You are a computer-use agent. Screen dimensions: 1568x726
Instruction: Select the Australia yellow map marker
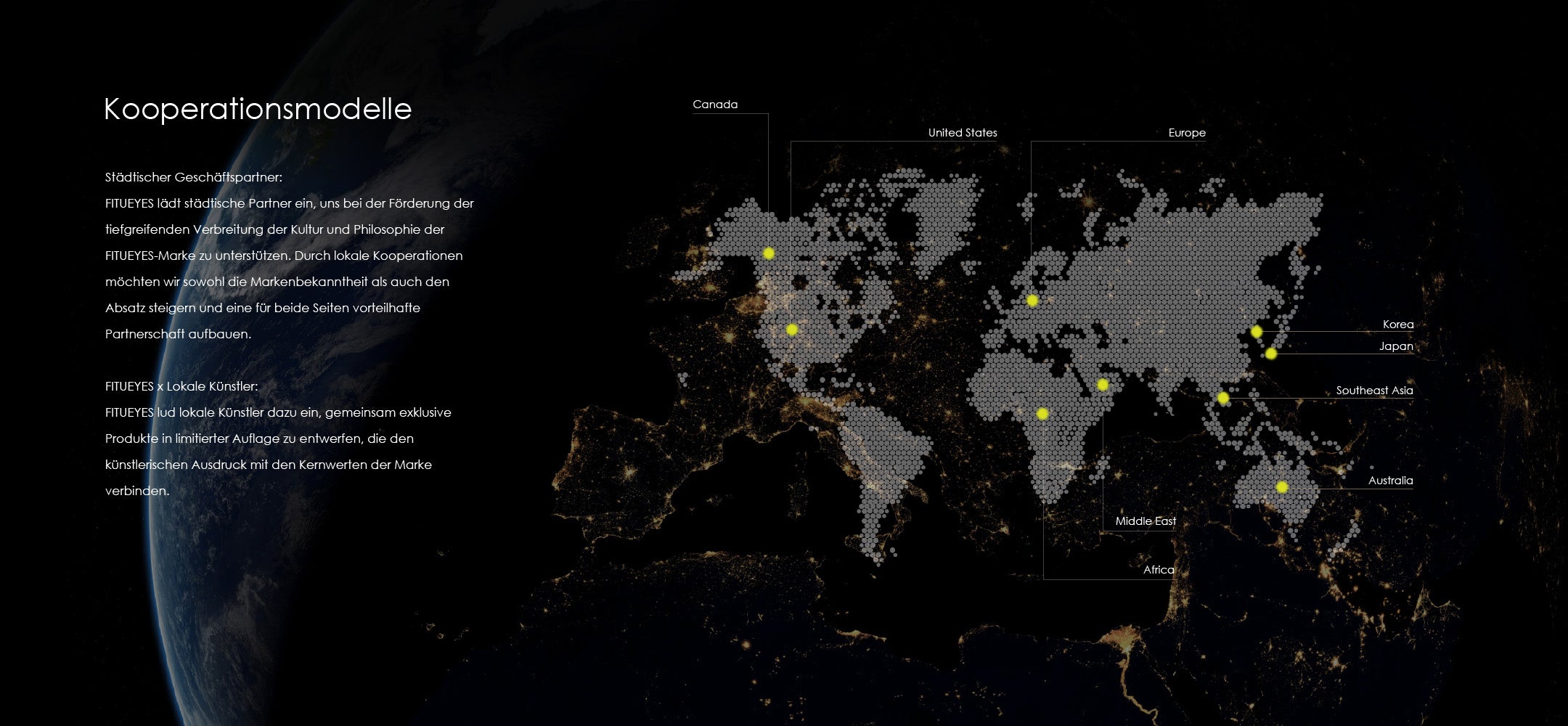point(1282,487)
